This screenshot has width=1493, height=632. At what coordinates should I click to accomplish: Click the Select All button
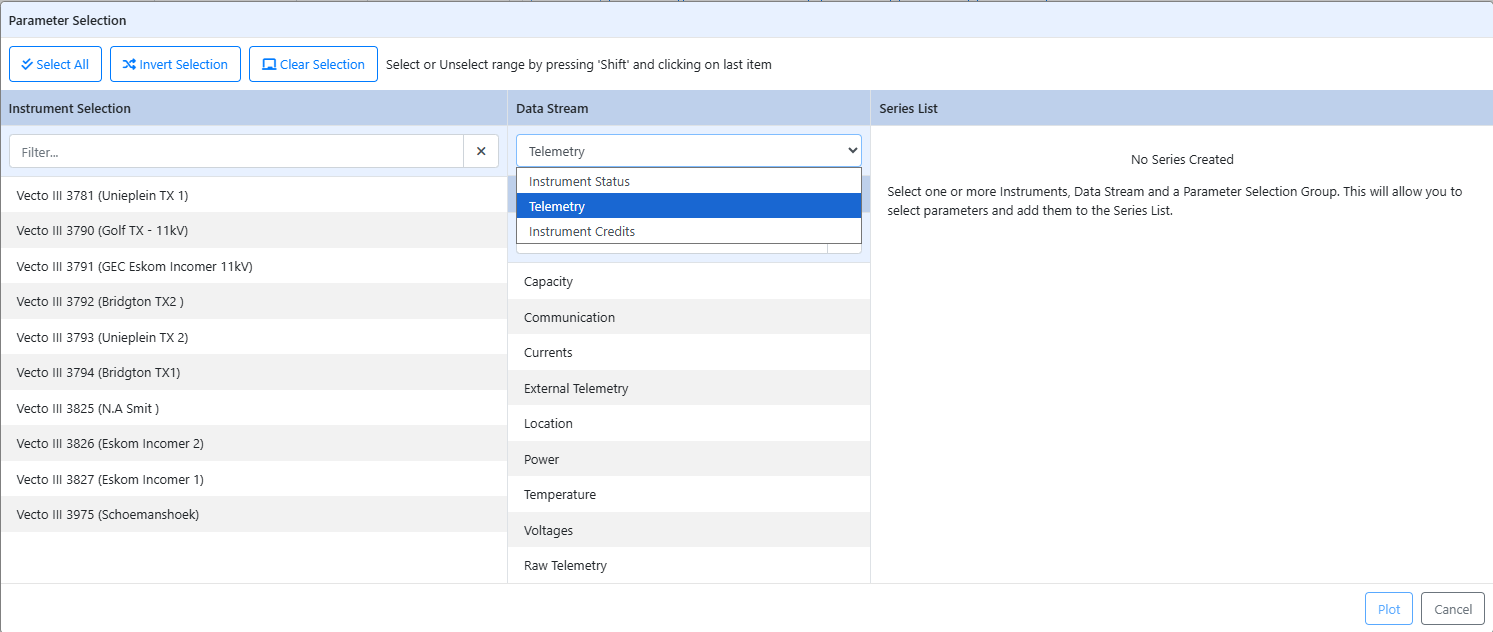[x=55, y=64]
